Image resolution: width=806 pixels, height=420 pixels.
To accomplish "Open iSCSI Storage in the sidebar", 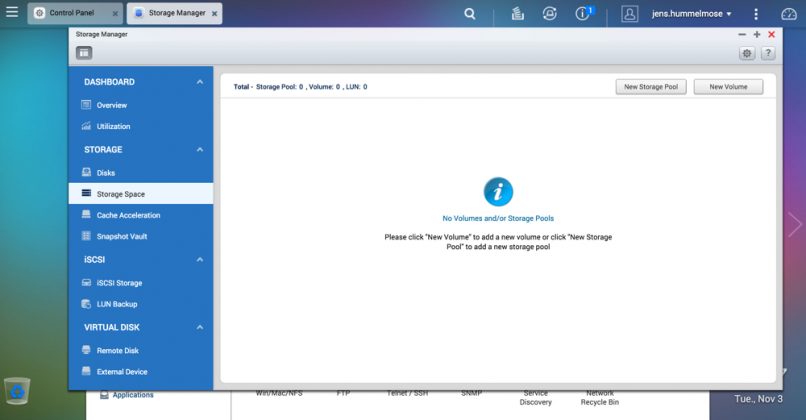I will point(141,283).
